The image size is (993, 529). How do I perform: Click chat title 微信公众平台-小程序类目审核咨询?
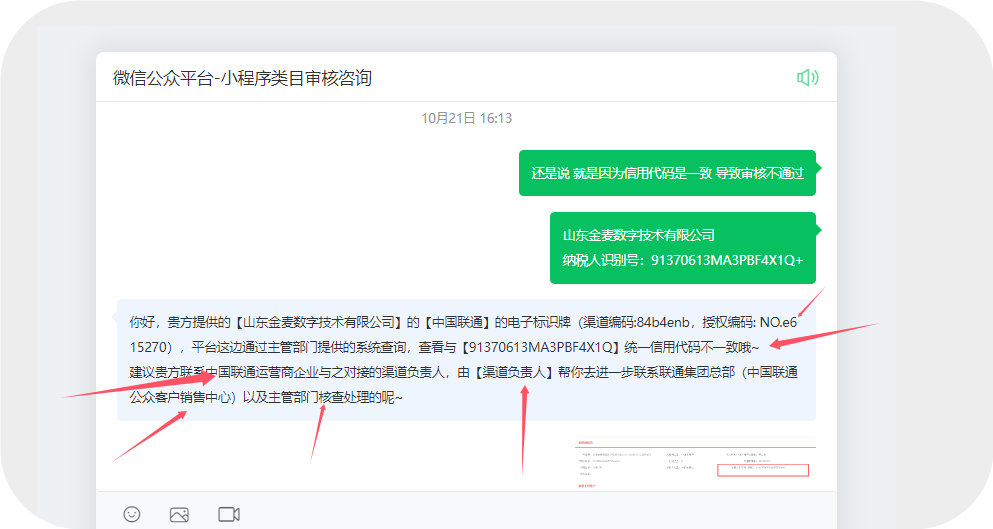(x=242, y=78)
